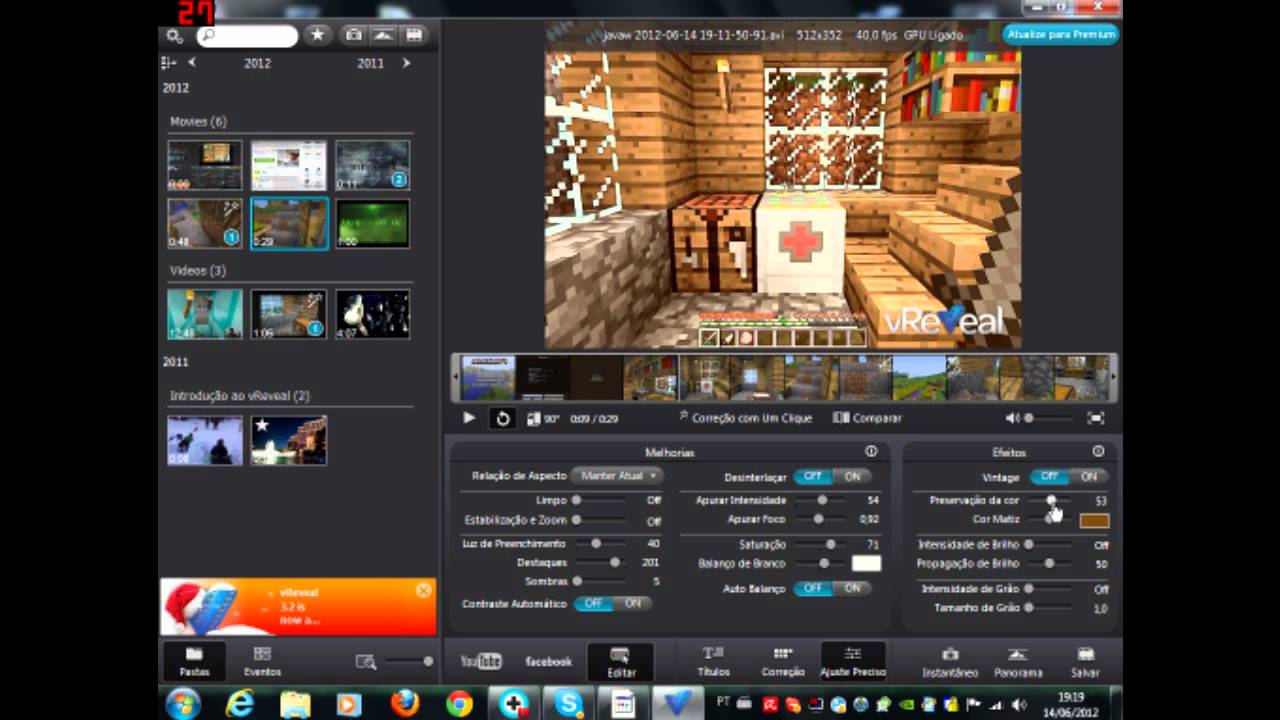This screenshot has height=720, width=1280.
Task: Click the Destaques slider
Action: point(601,563)
